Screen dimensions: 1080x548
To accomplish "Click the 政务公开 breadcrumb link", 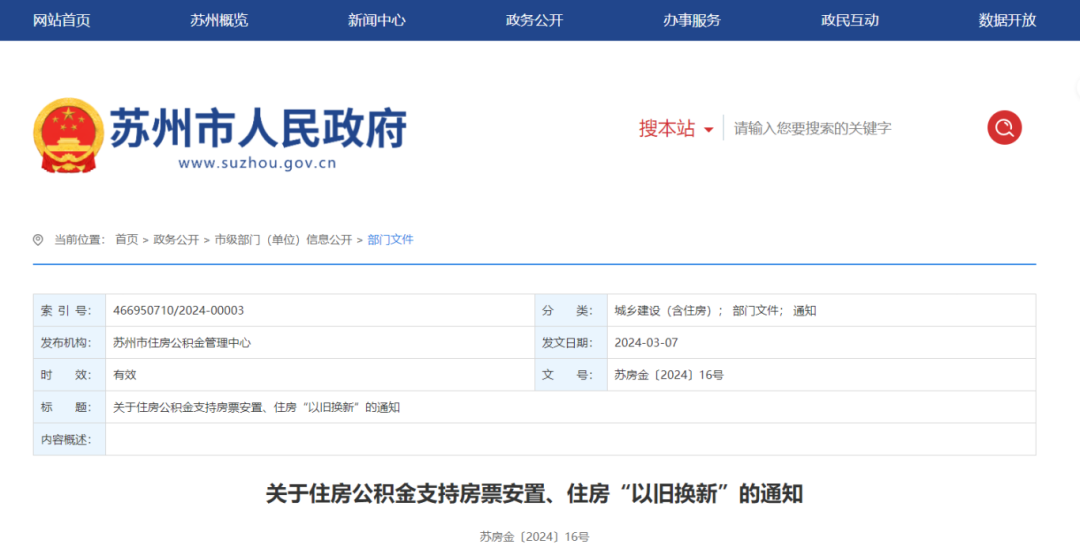I will click(176, 240).
